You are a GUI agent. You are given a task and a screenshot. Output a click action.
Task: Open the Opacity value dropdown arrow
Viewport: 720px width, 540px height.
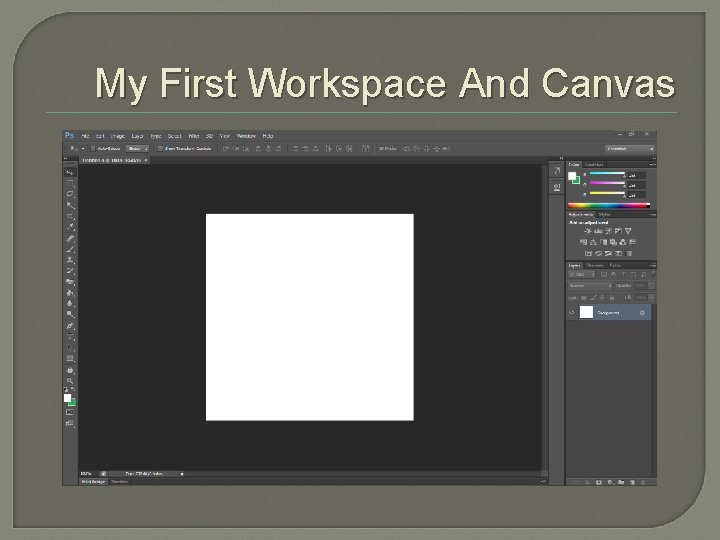coord(652,286)
